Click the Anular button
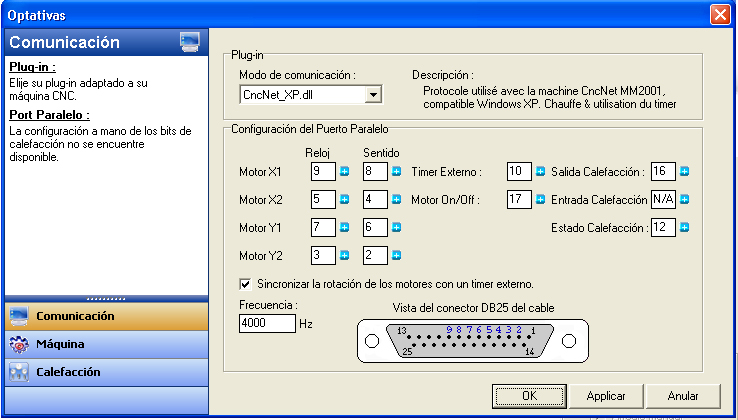 683,395
